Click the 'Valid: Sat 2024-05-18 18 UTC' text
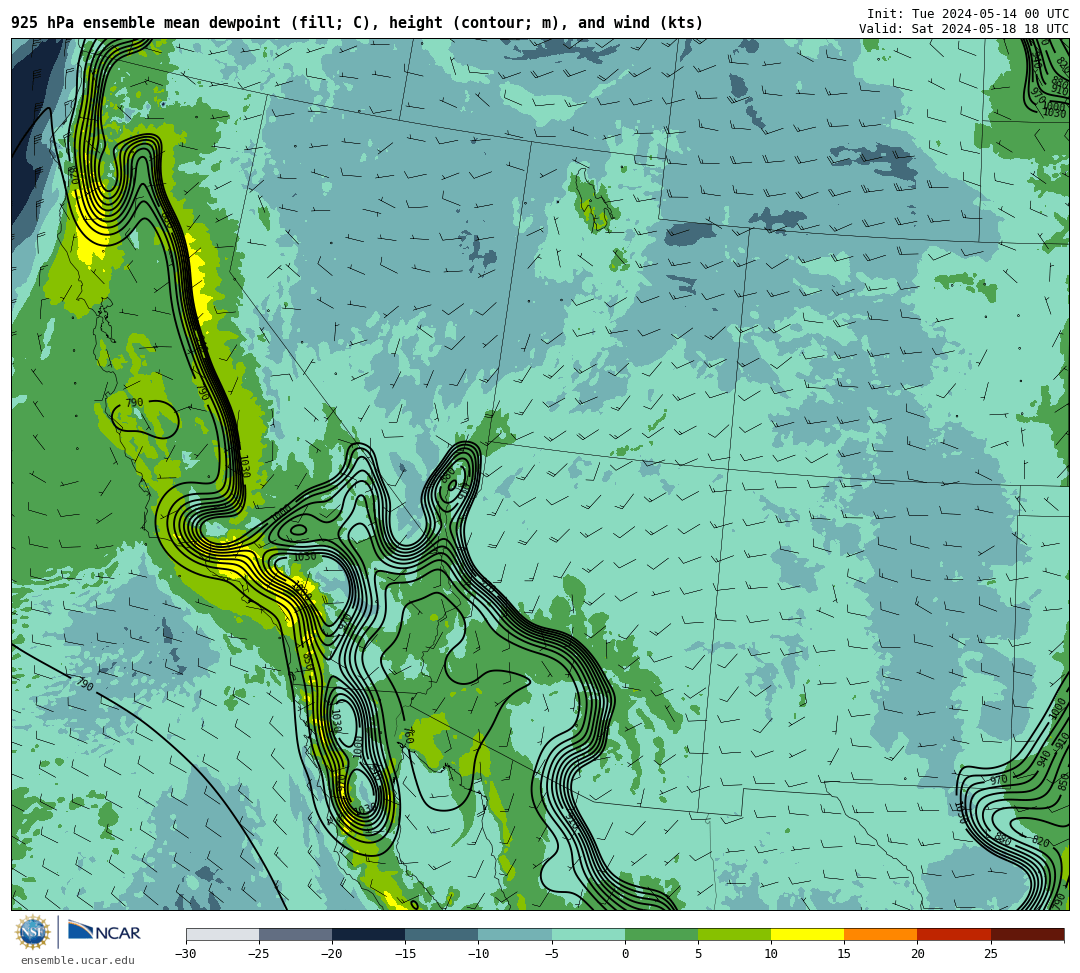The width and height of the screenshot is (1080, 973). pos(964,29)
